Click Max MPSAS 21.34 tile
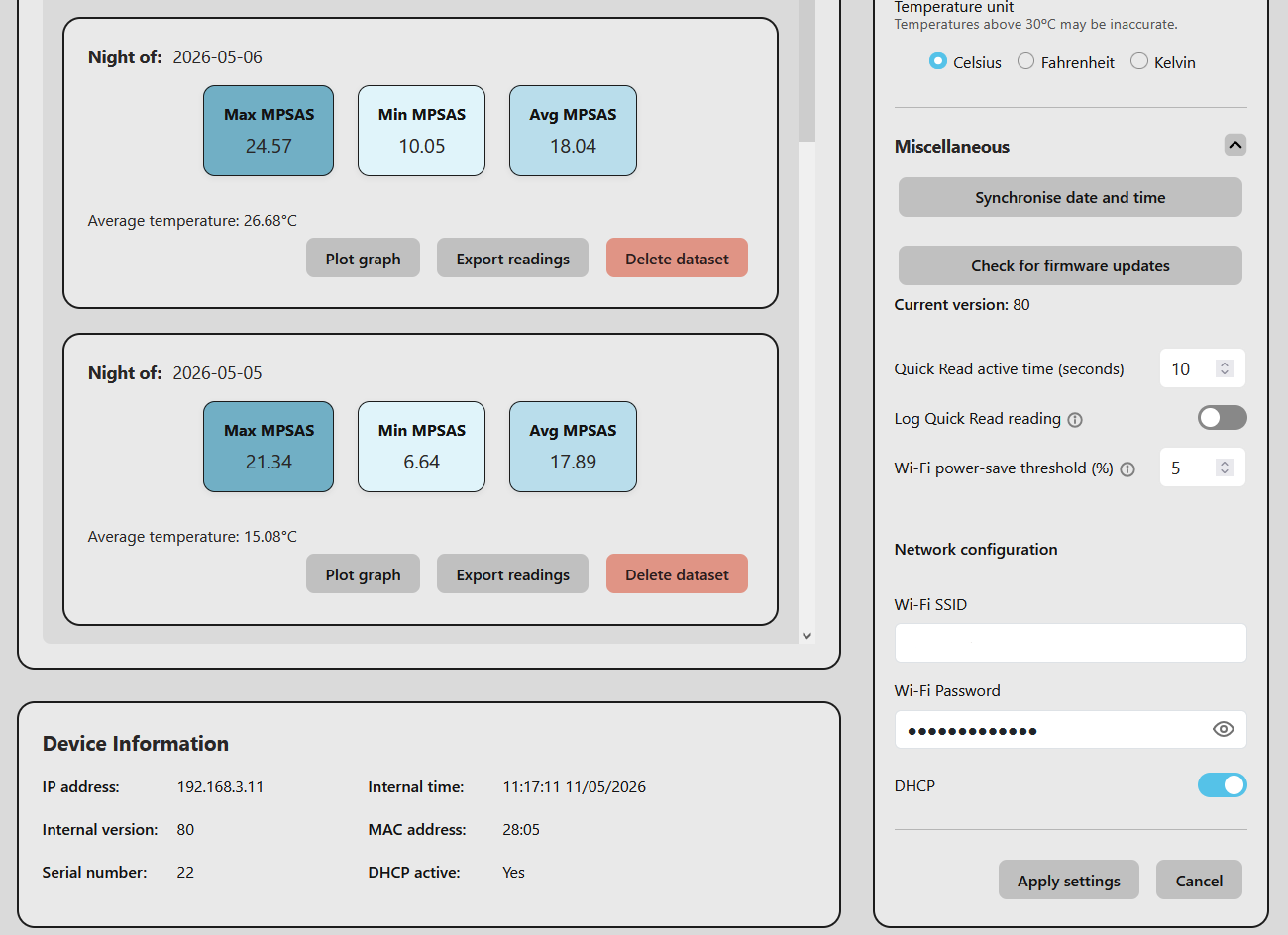Viewport: 1288px width, 935px height. pos(268,447)
